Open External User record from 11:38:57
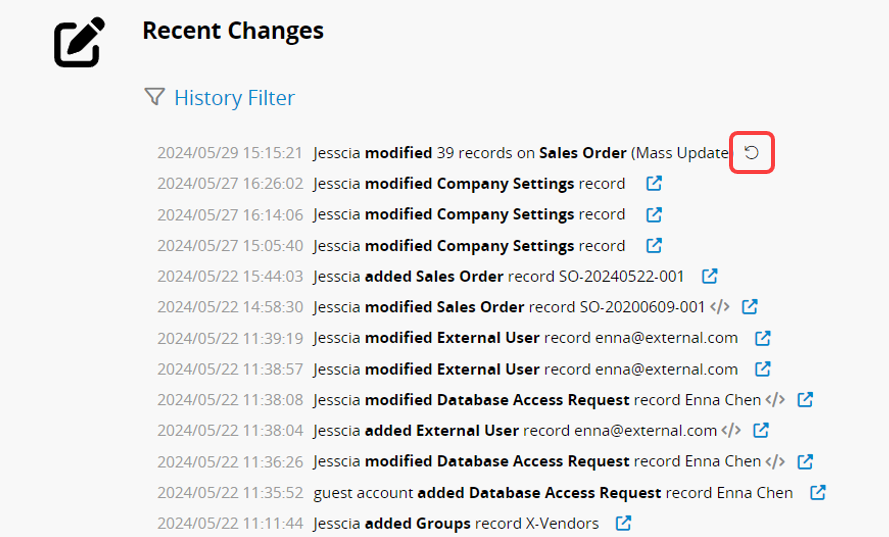This screenshot has height=537, width=889. (x=762, y=369)
